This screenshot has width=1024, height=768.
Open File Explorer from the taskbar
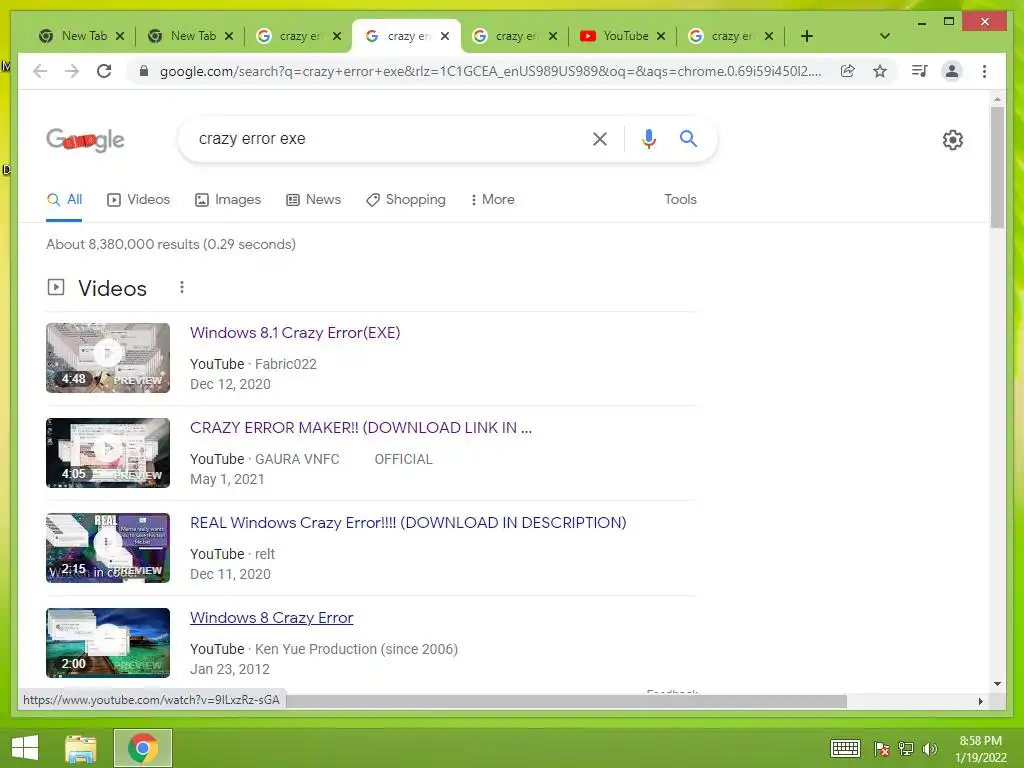pyautogui.click(x=81, y=748)
